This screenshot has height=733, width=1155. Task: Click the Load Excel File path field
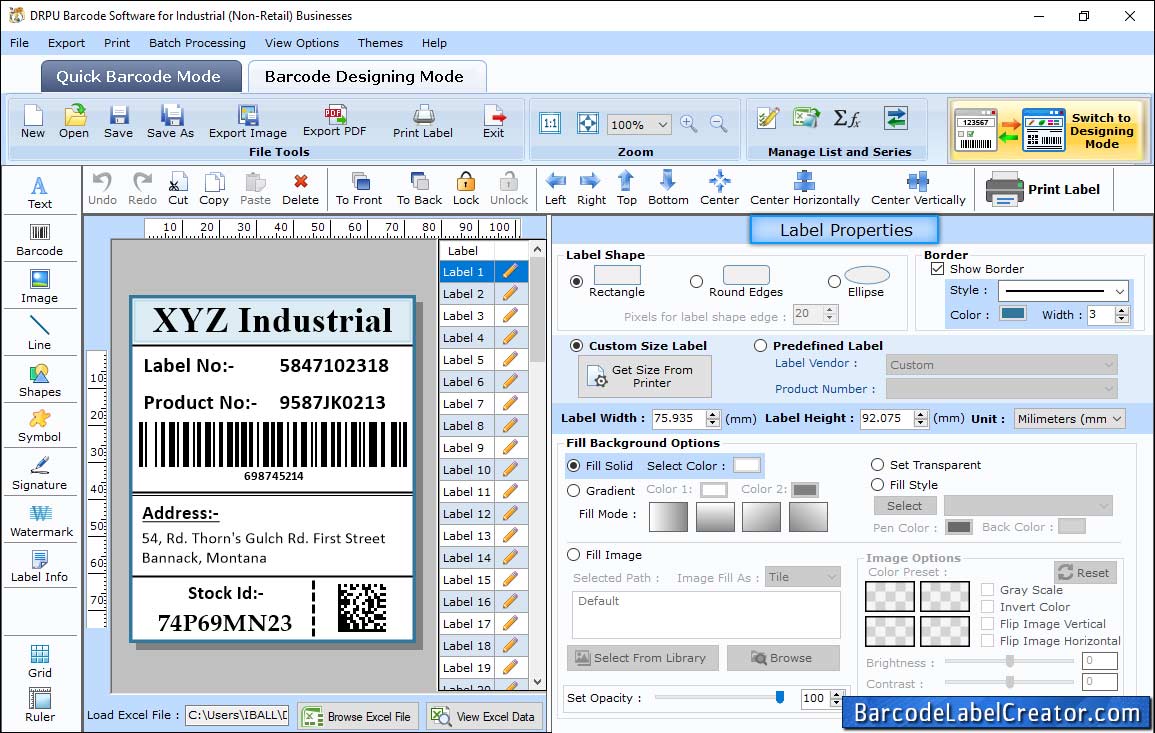tap(236, 715)
